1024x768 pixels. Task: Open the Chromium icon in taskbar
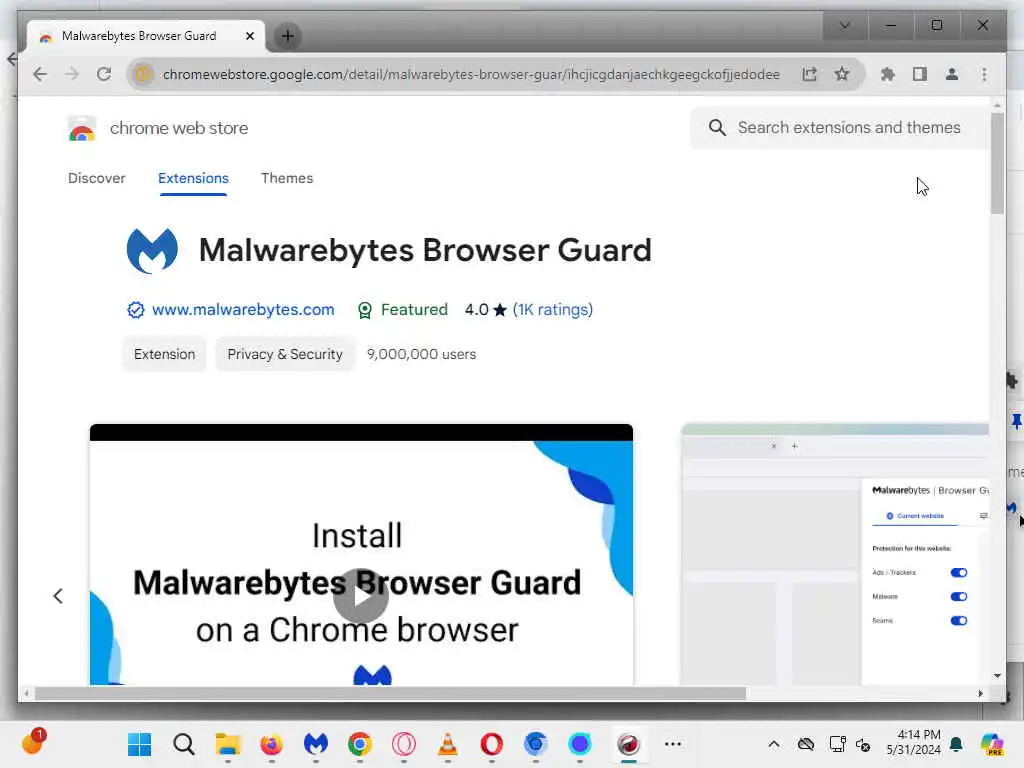536,744
